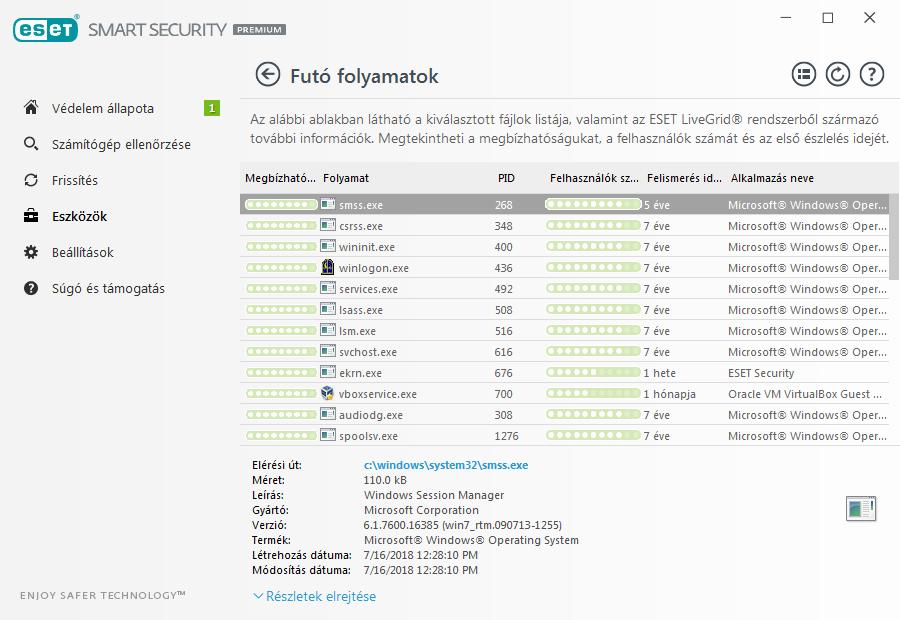Select the ekrn.exe process name

click(x=360, y=373)
